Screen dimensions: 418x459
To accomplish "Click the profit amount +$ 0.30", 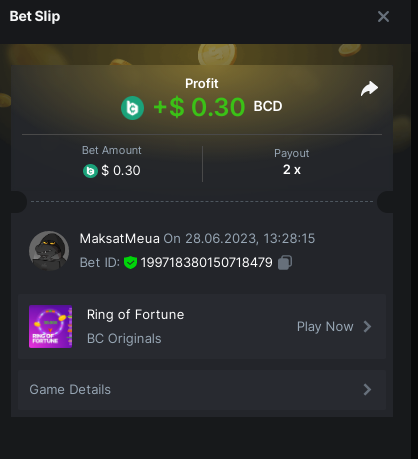I will [199, 107].
